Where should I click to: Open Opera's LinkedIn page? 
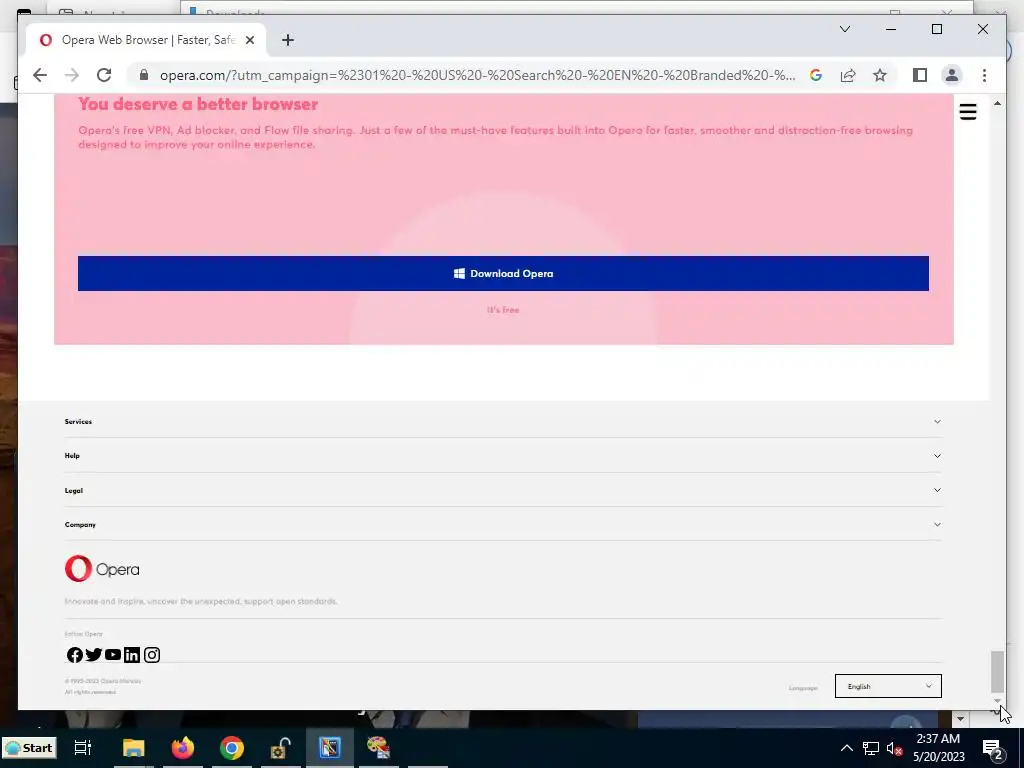[132, 654]
